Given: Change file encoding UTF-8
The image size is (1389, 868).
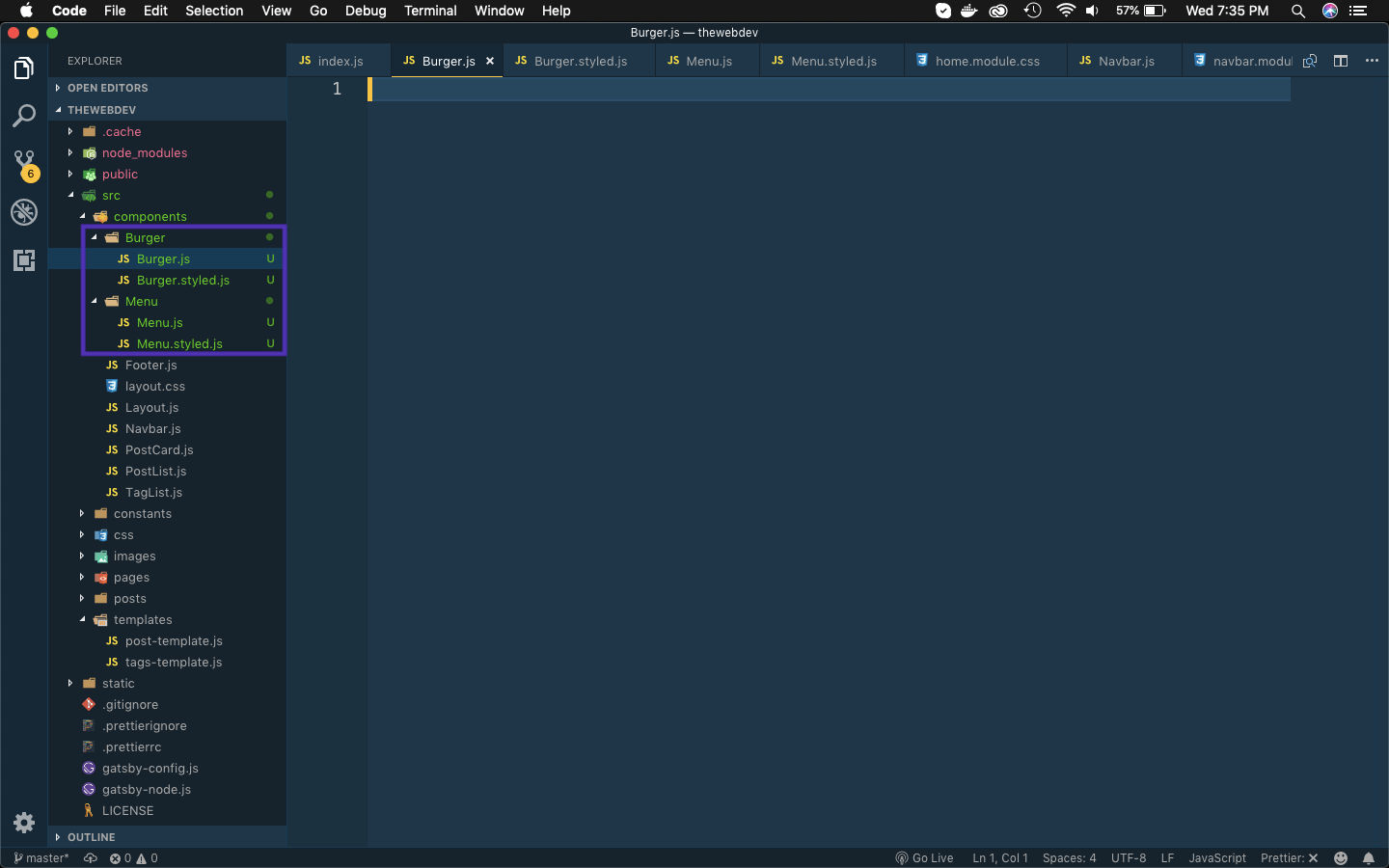Looking at the screenshot, I should click(1129, 858).
